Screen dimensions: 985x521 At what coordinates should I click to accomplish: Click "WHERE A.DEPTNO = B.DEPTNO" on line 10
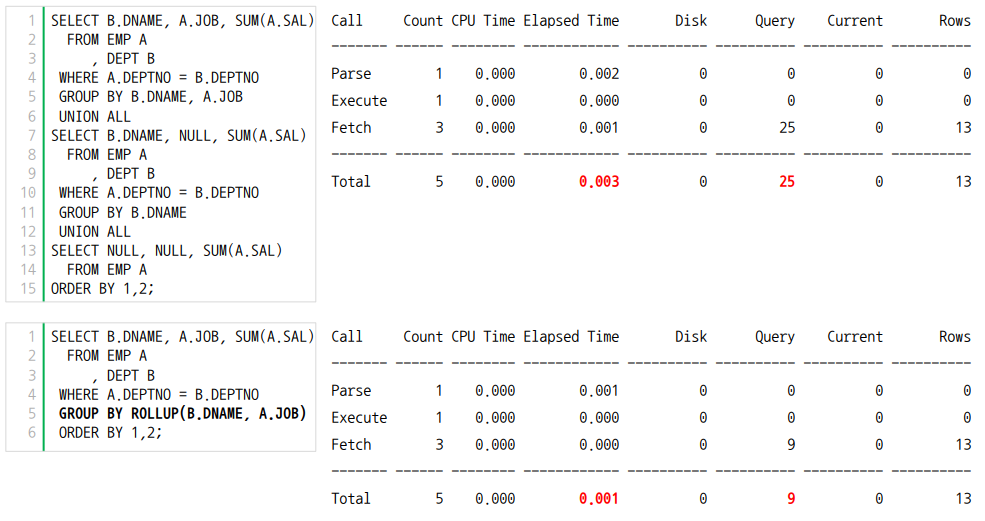[x=159, y=193]
